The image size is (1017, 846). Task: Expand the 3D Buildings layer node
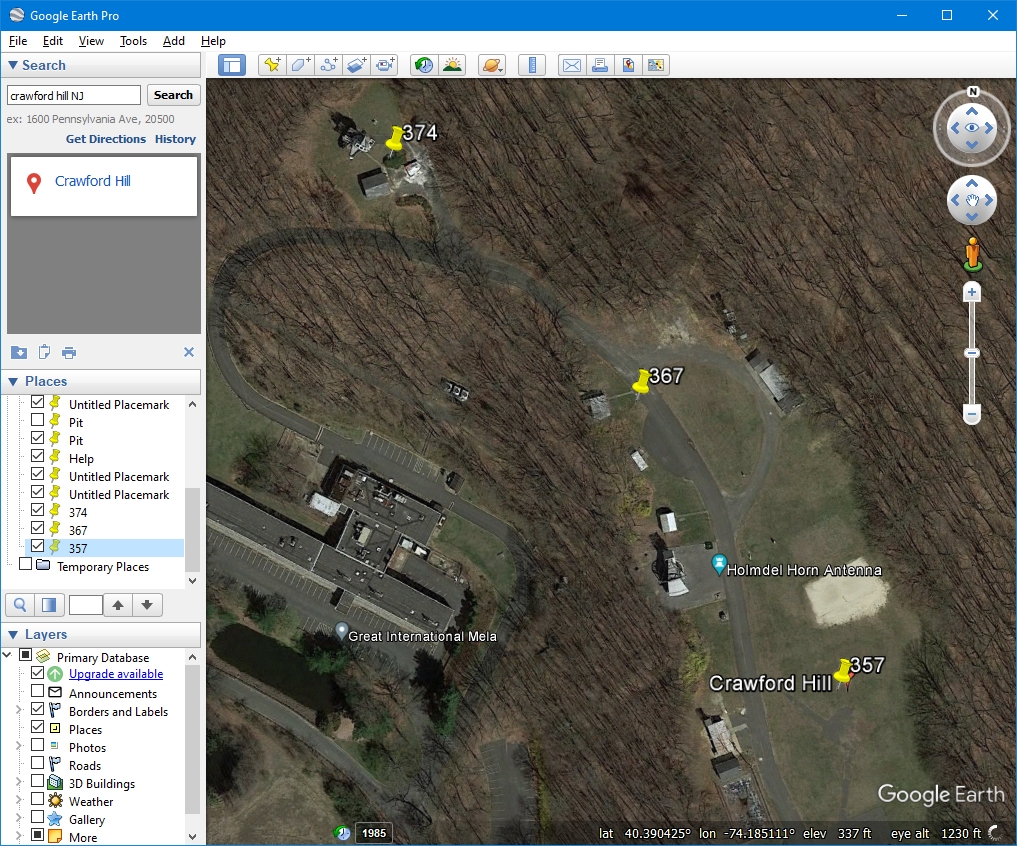19,782
